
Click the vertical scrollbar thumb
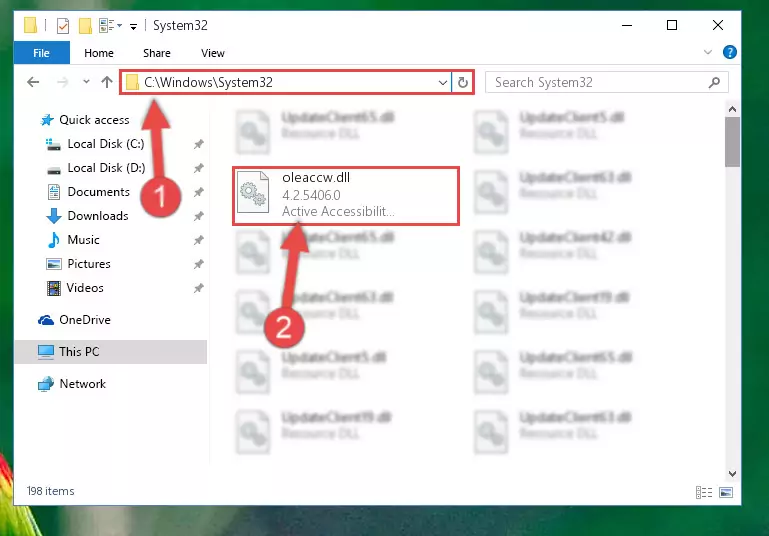tap(732, 142)
